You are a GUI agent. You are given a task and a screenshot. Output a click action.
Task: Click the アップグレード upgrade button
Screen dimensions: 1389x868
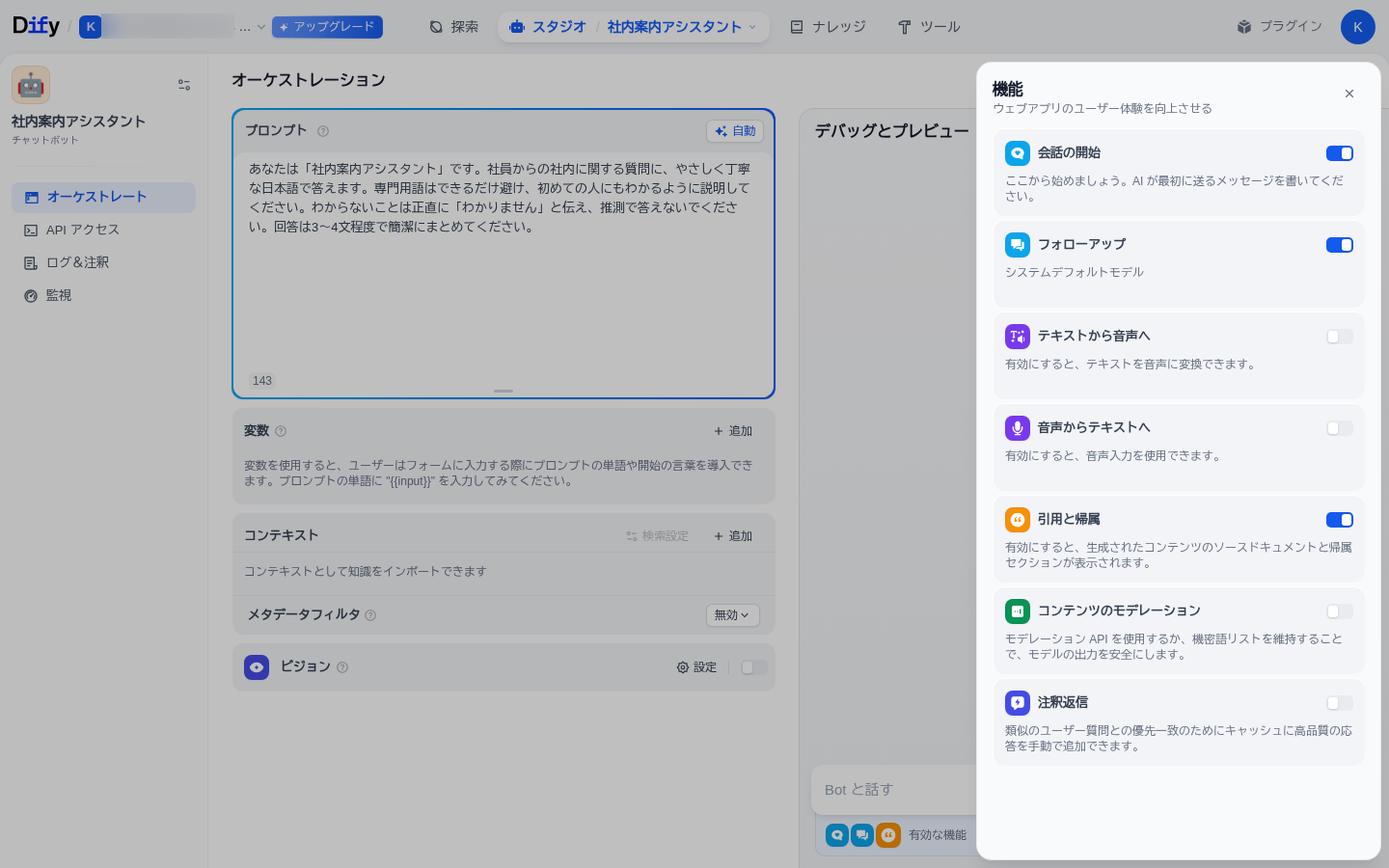coord(327,27)
